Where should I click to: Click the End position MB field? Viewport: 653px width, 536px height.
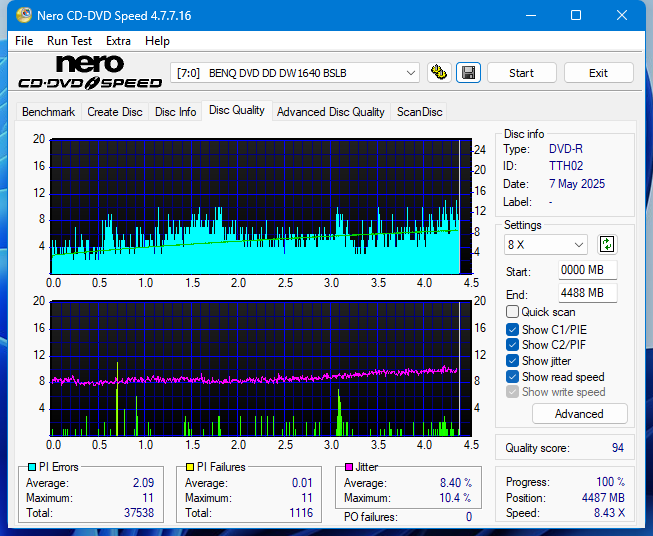[x=587, y=293]
